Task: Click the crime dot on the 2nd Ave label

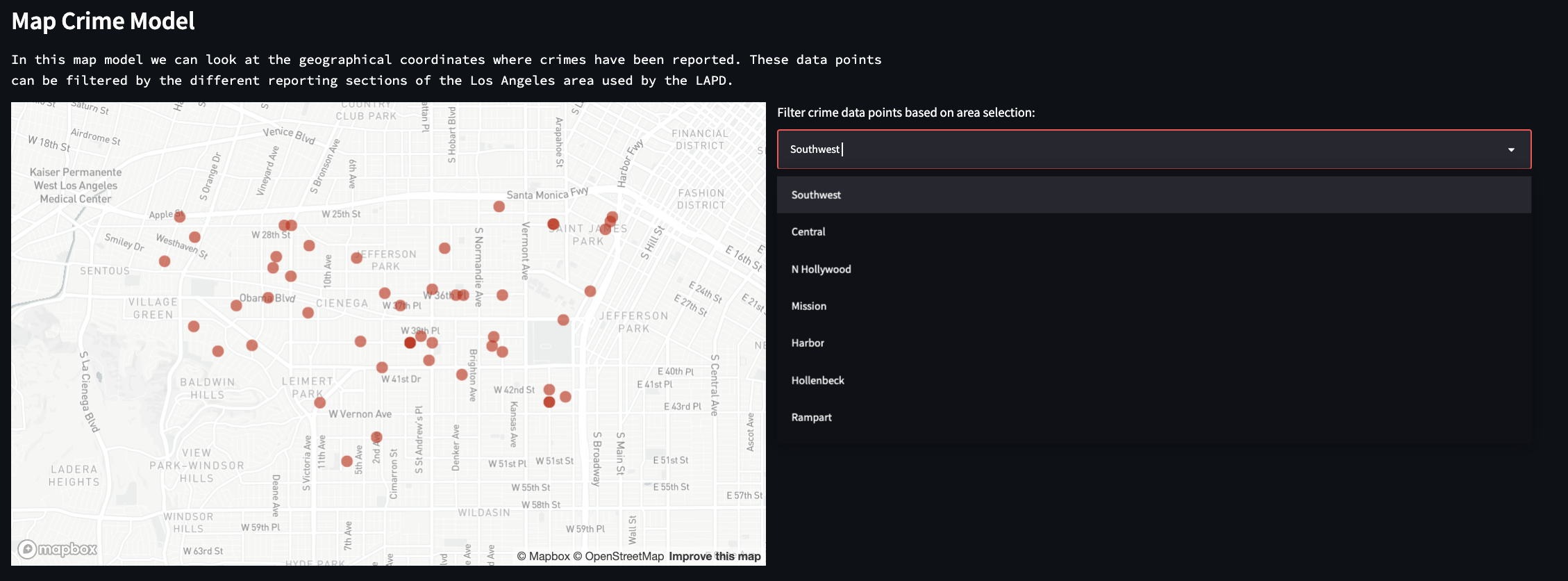Action: pos(376,437)
